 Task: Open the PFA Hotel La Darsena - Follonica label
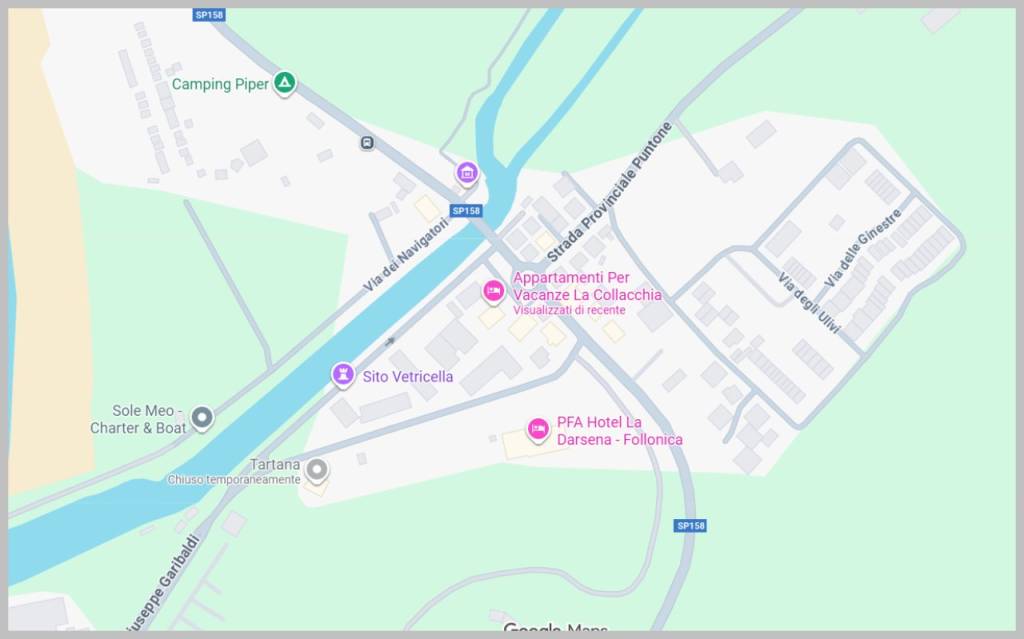click(619, 431)
